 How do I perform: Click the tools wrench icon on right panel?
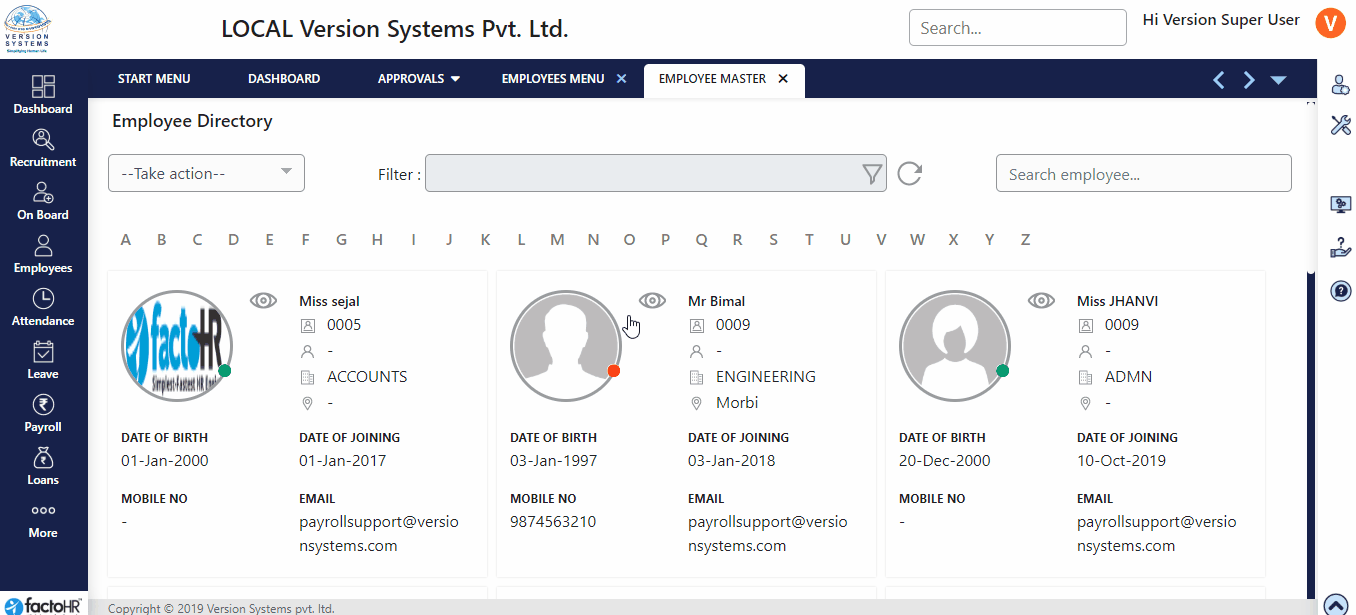pyautogui.click(x=1340, y=125)
